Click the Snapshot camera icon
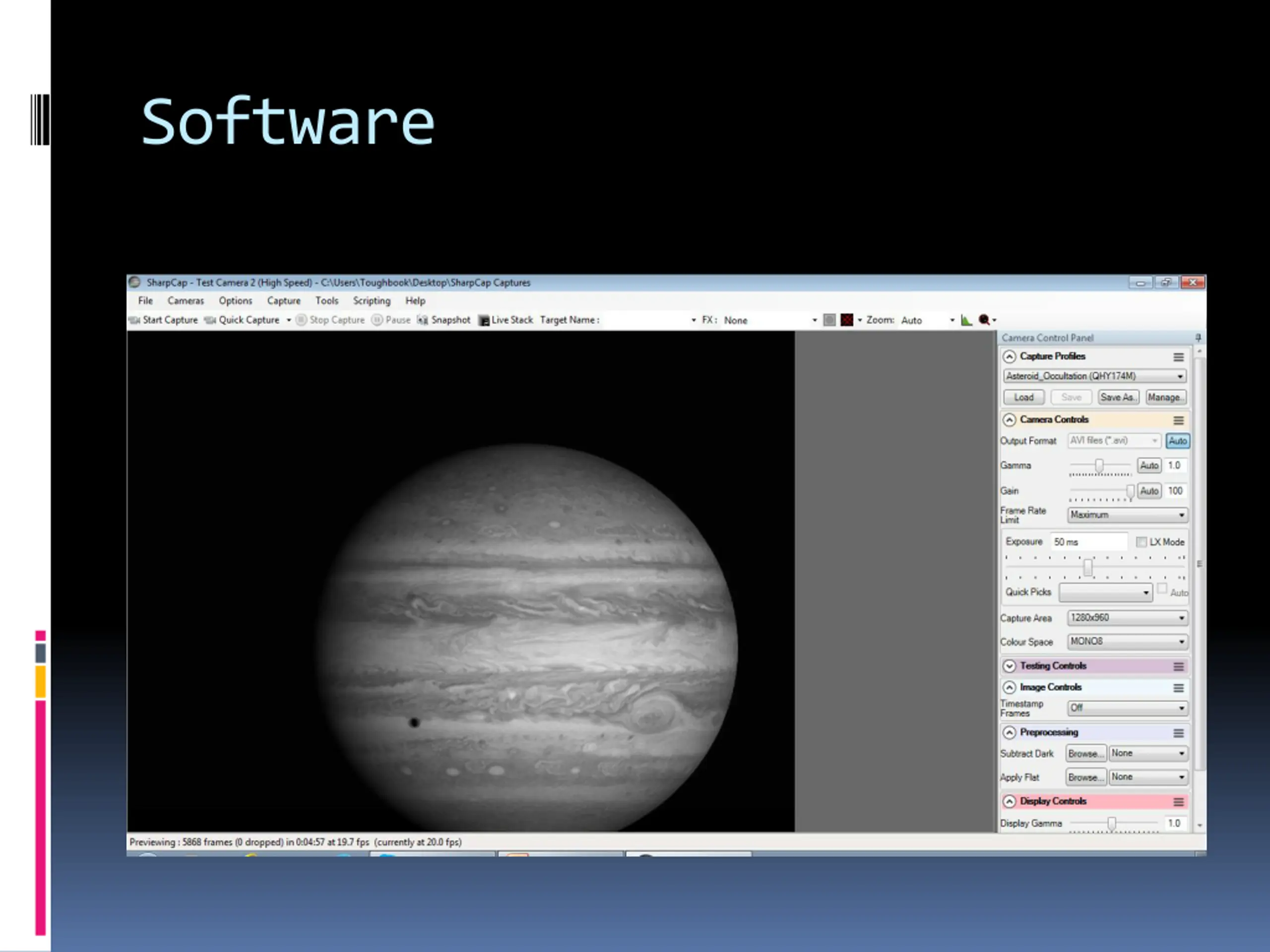1270x952 pixels. click(x=423, y=320)
